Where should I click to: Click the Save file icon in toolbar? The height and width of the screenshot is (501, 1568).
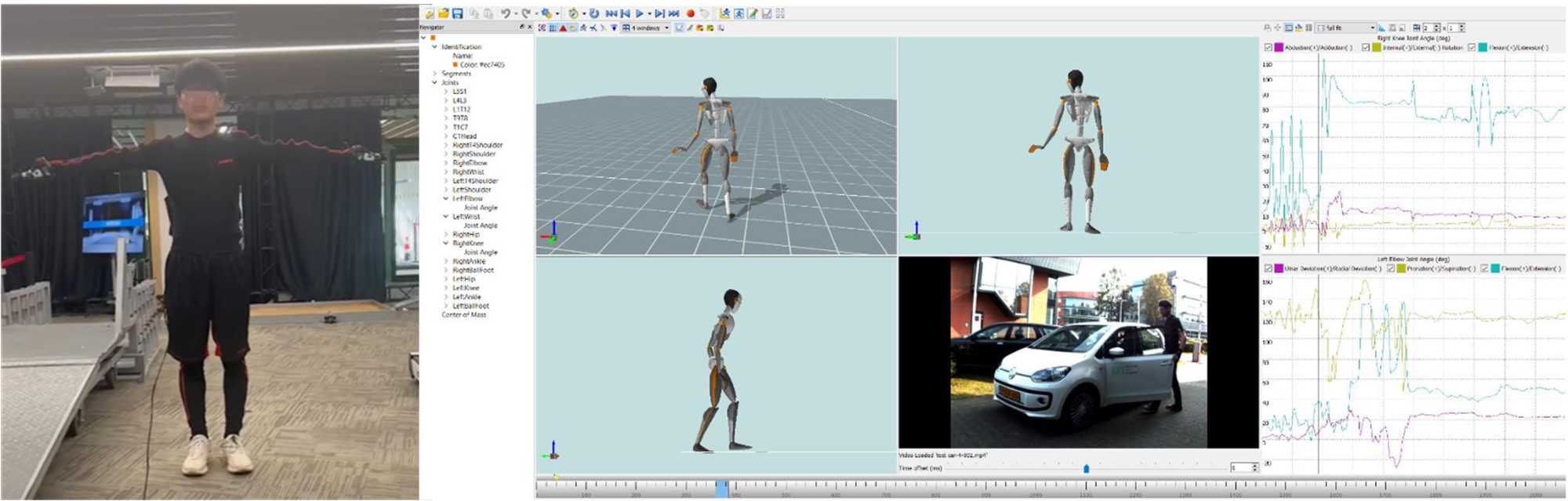pos(457,13)
